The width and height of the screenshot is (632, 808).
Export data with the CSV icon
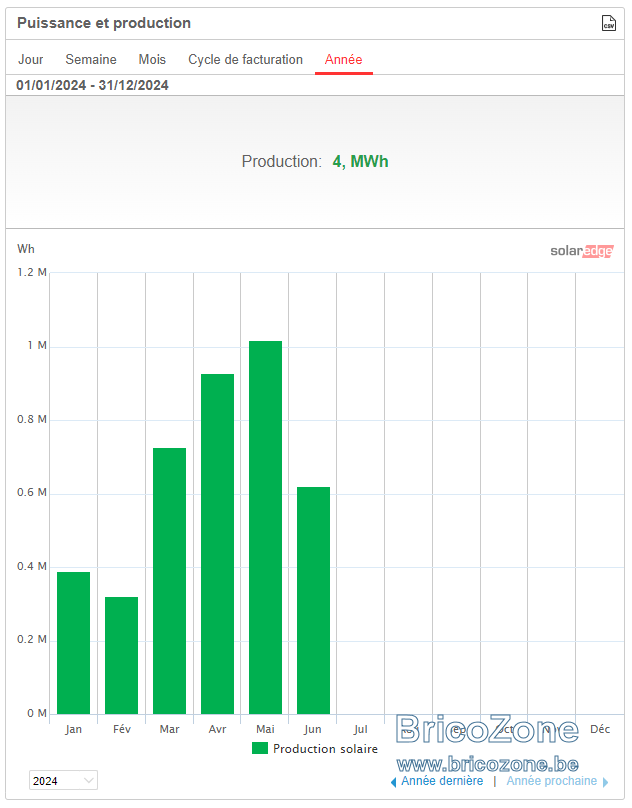coord(609,23)
